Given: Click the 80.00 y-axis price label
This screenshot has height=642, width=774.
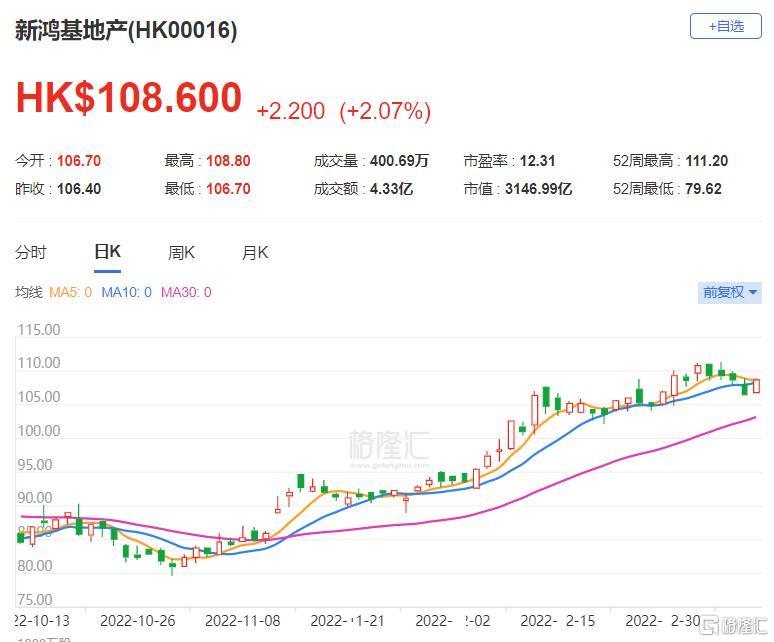Looking at the screenshot, I should pyautogui.click(x=35, y=566).
